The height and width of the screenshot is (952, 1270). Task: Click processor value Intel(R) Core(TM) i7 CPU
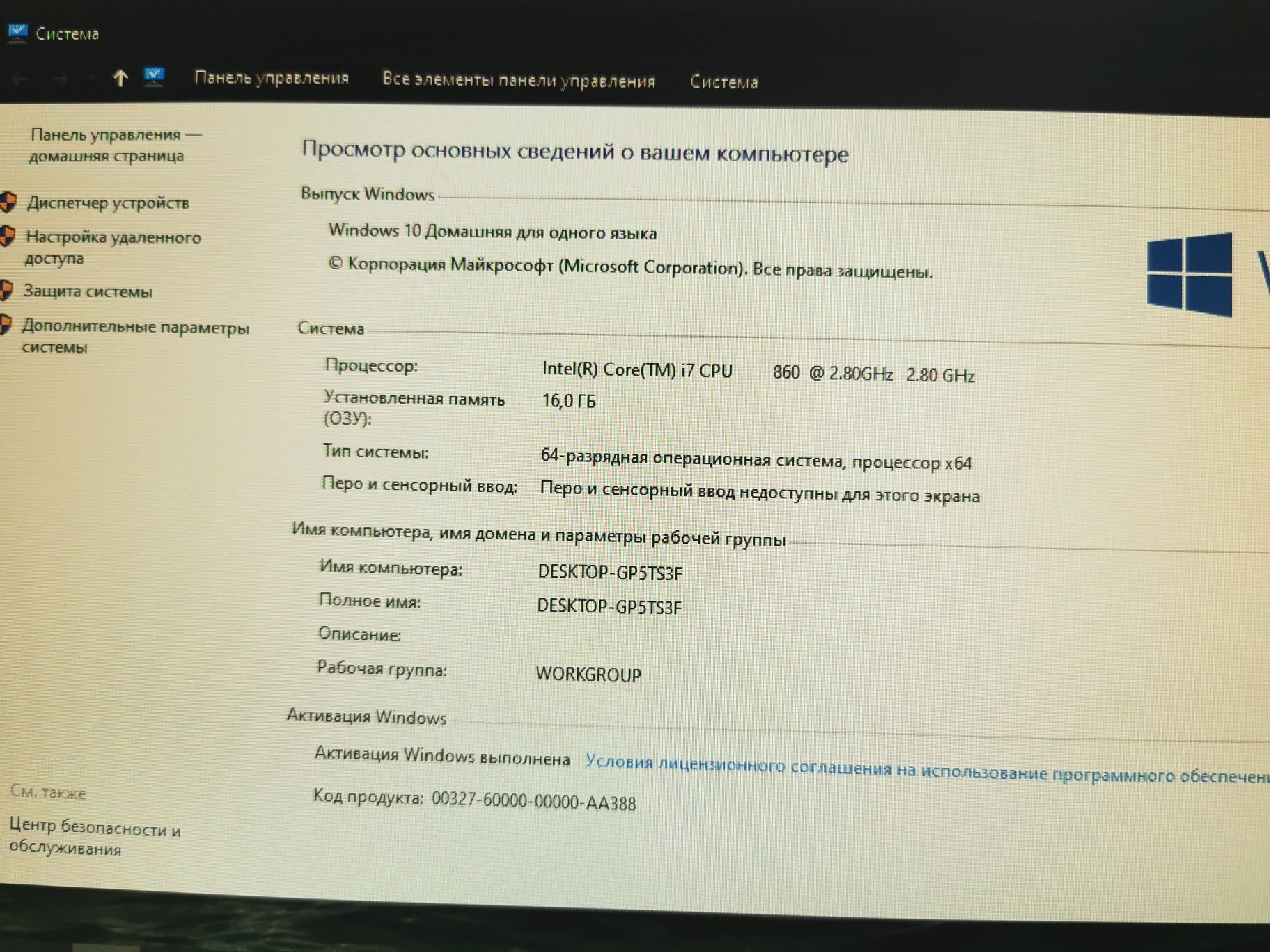(x=758, y=372)
